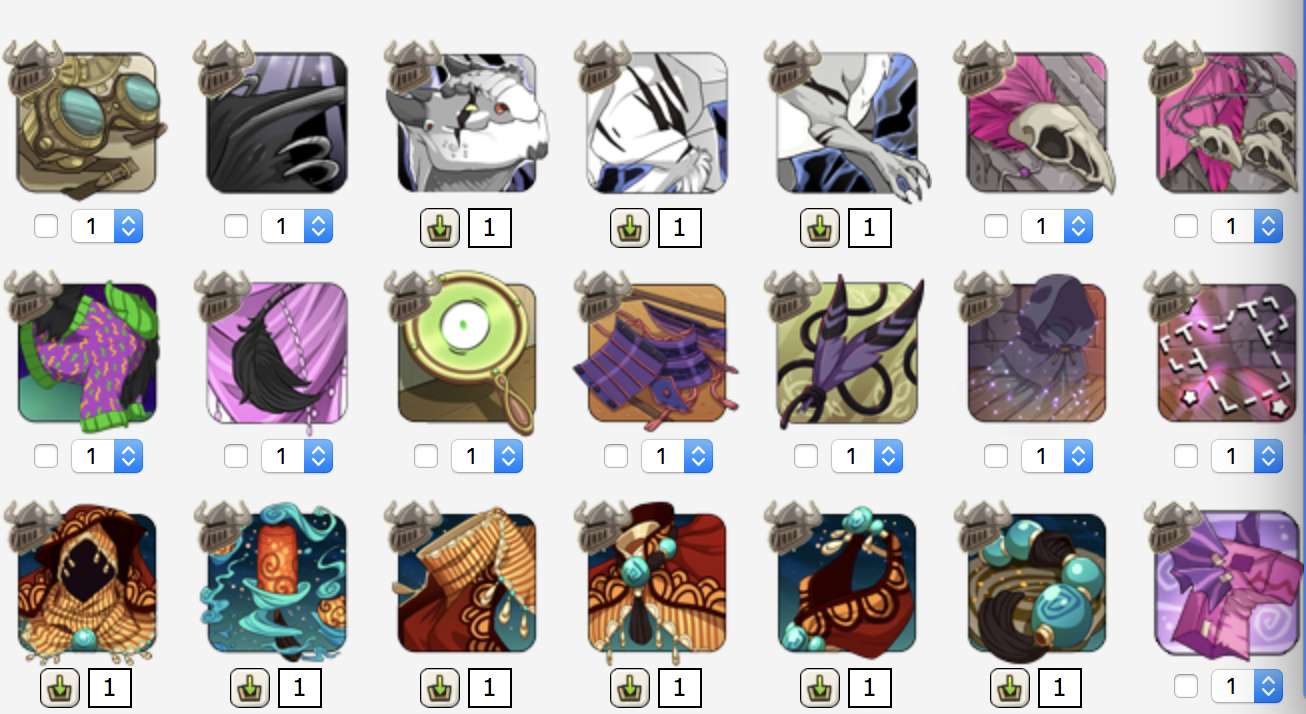Open quantity dropdown under purple samurai armor

677,457
